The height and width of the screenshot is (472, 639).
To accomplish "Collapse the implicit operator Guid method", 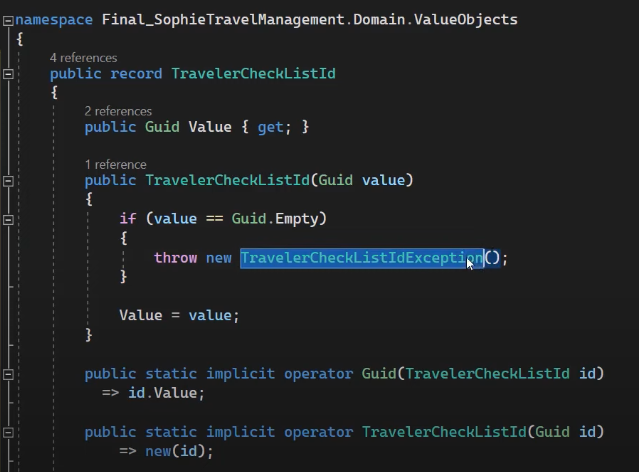I will pos(8,374).
